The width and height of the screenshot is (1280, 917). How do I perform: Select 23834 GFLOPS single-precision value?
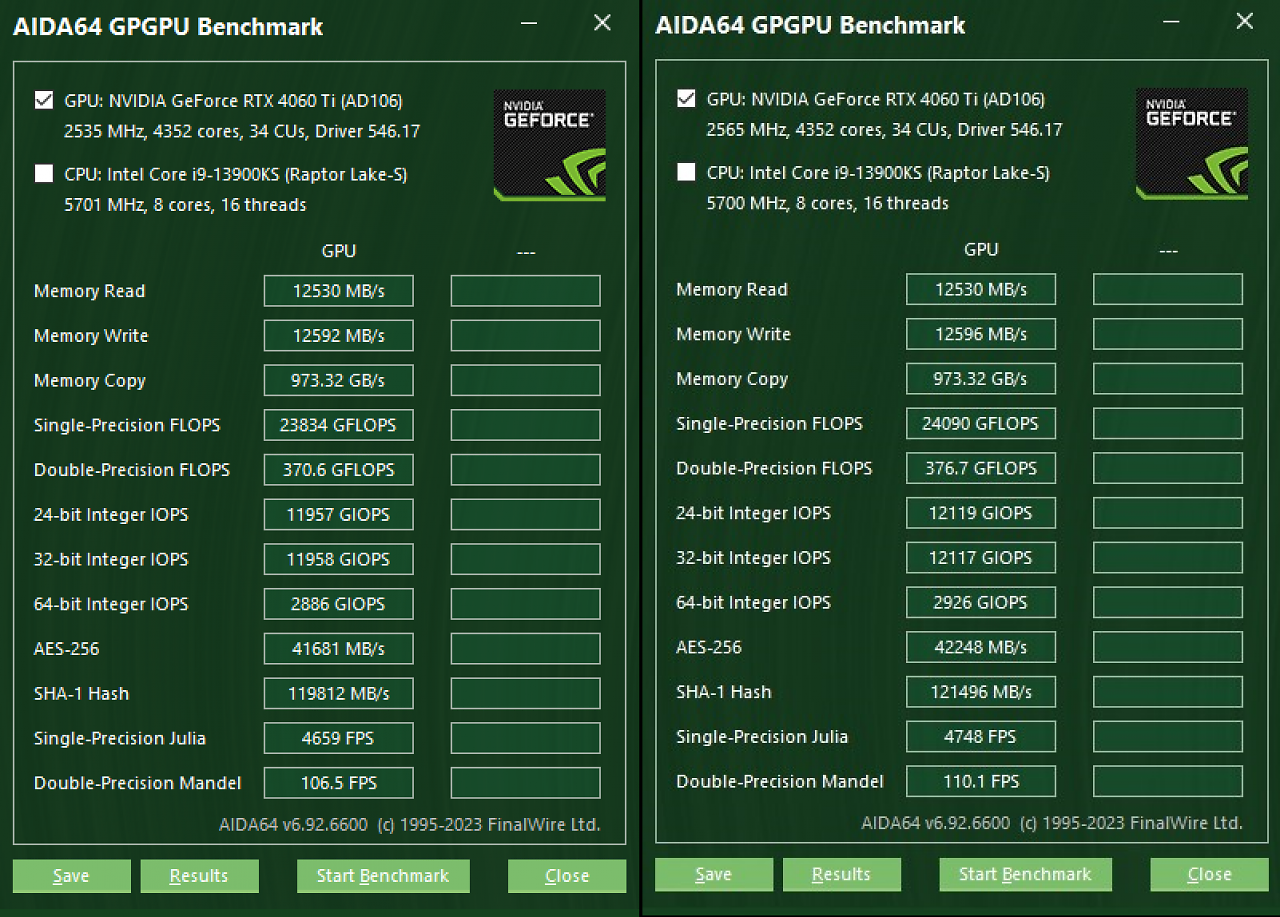point(339,425)
